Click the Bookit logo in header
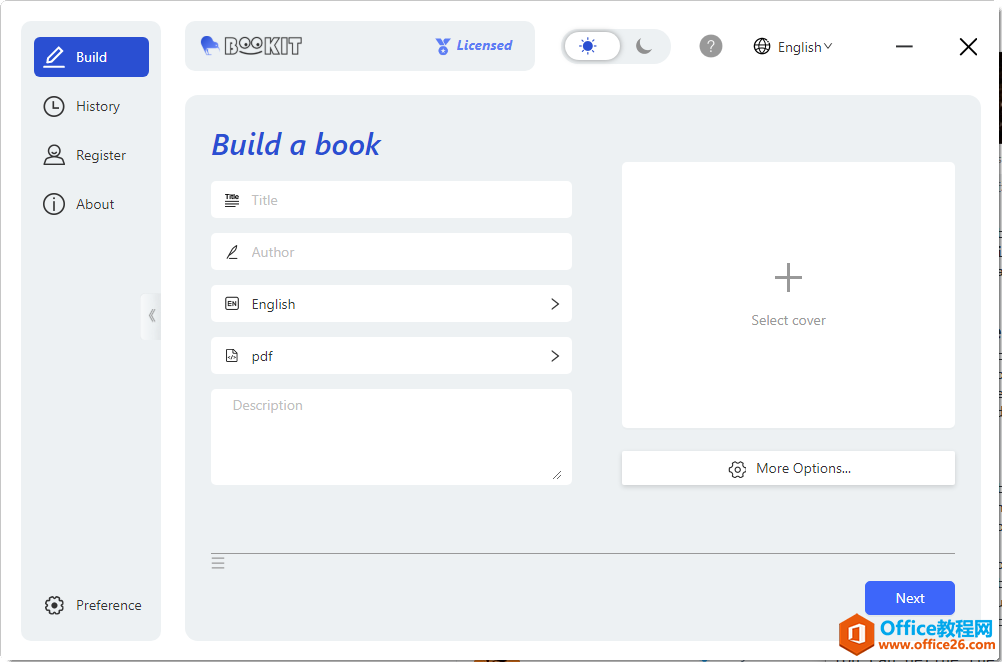This screenshot has width=1002, height=662. point(251,46)
